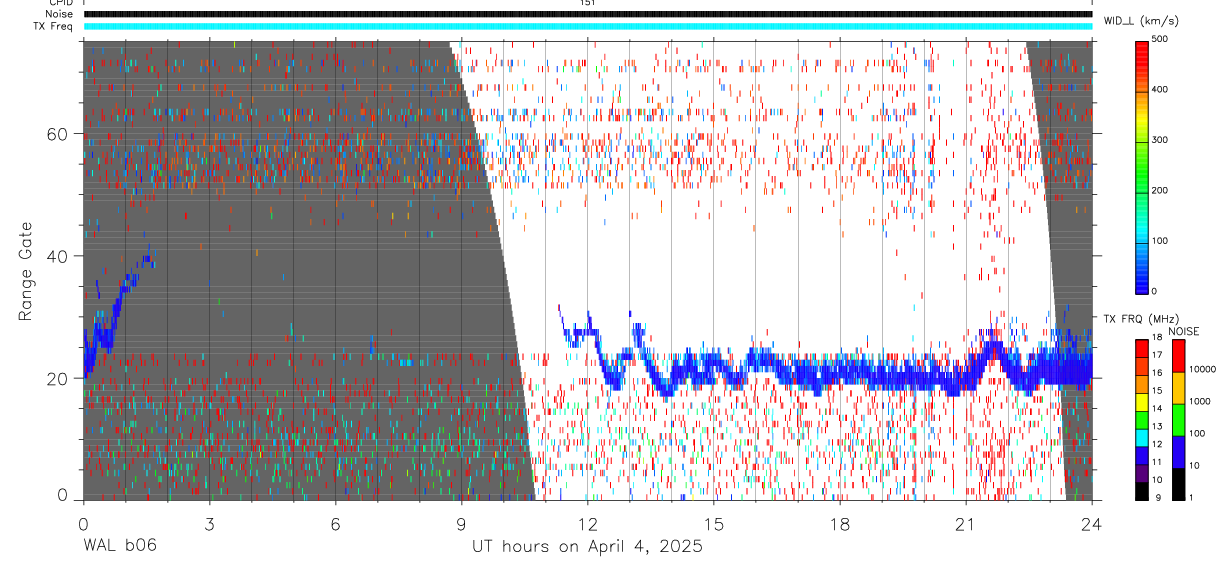Viewport: 1228px width, 567px height.
Task: Click the 'TX Freq' row label
Action: click(x=52, y=26)
